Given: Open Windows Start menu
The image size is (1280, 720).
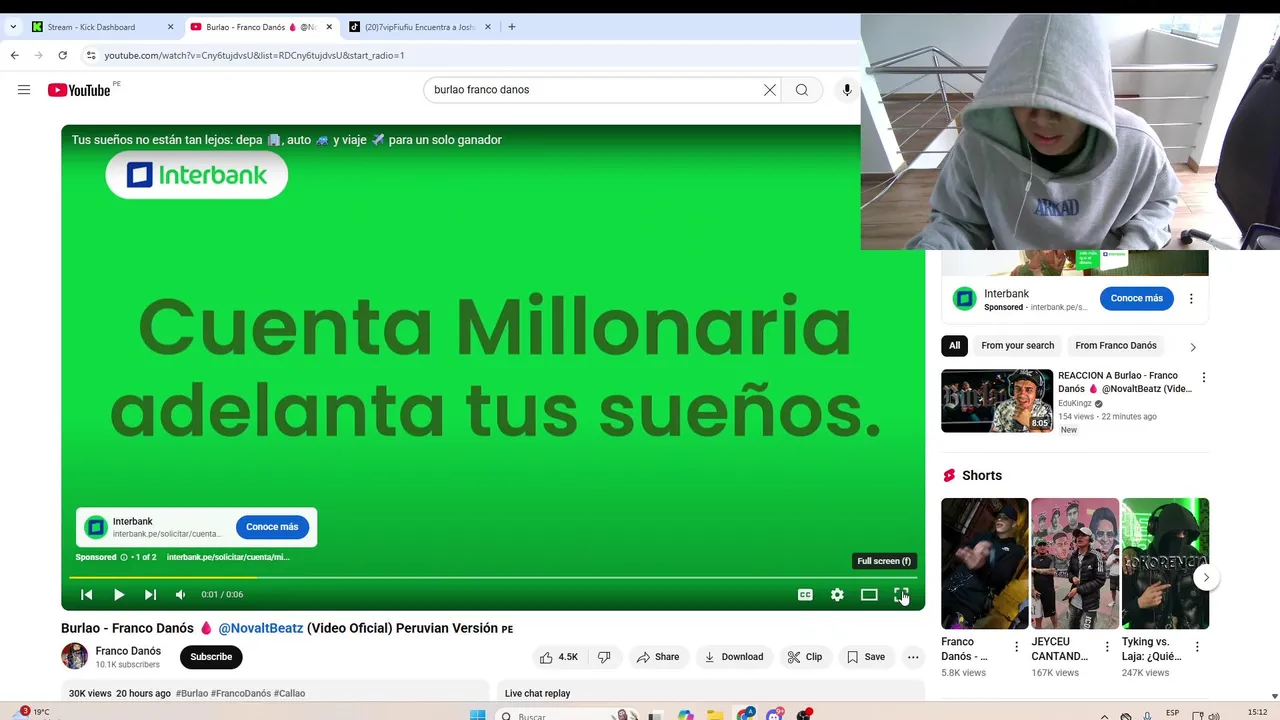Looking at the screenshot, I should pyautogui.click(x=477, y=715).
